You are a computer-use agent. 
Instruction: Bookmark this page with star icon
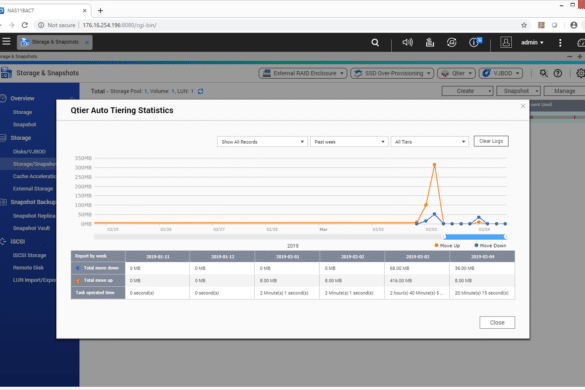524,25
